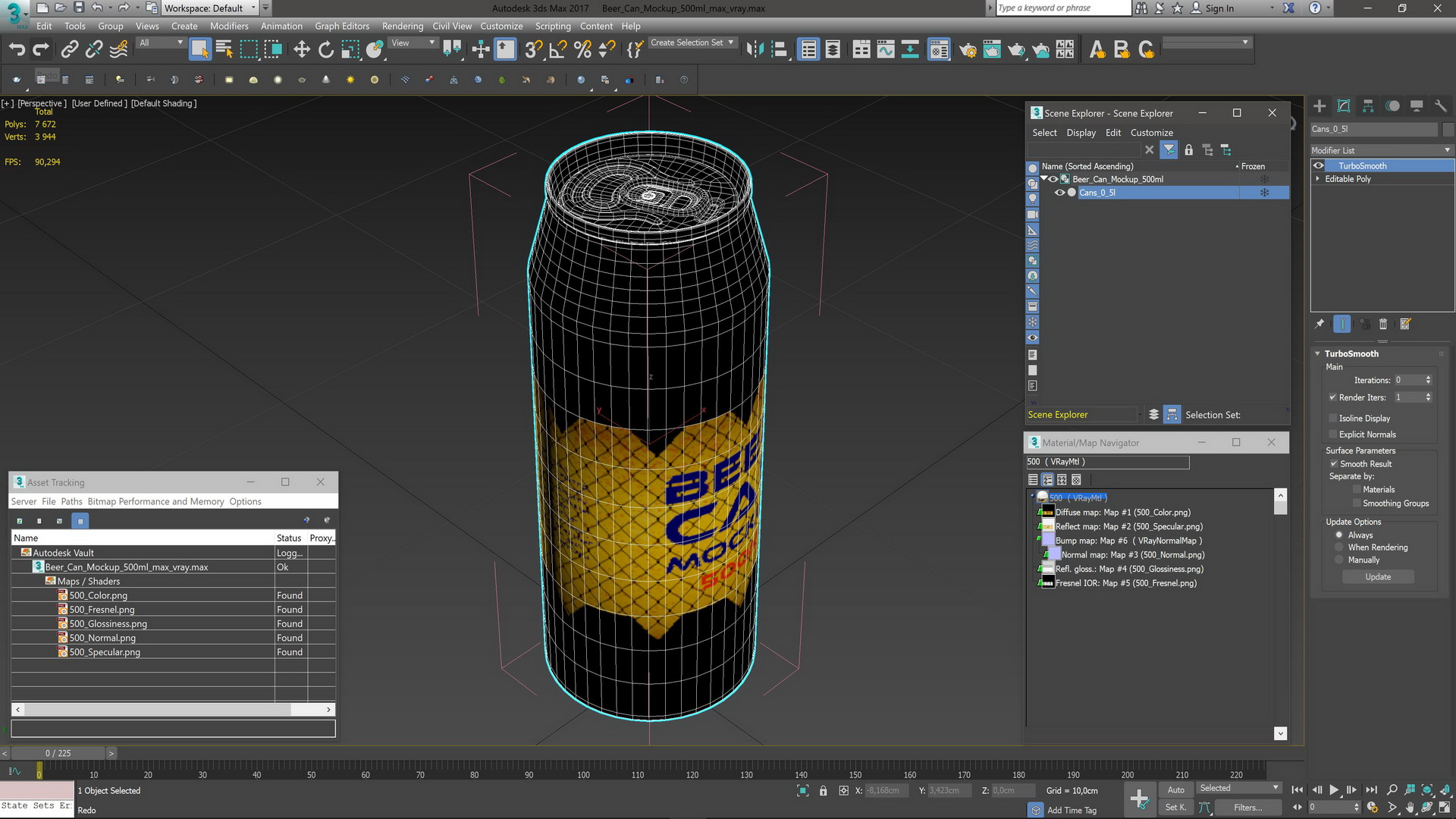Viewport: 1456px width, 819px height.
Task: Click the Set K. button
Action: point(1175,808)
